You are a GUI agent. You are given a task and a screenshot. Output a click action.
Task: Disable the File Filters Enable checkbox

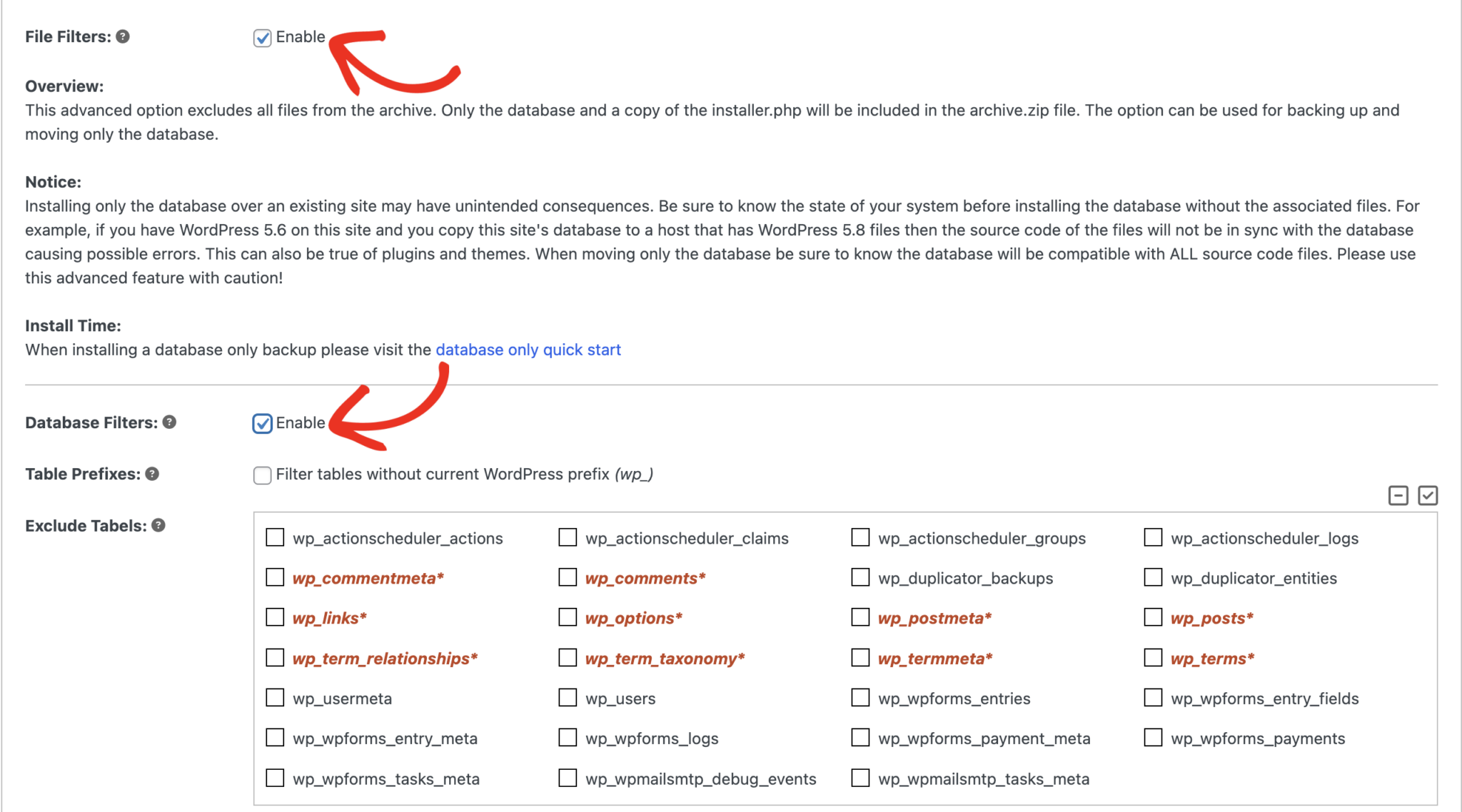tap(261, 37)
